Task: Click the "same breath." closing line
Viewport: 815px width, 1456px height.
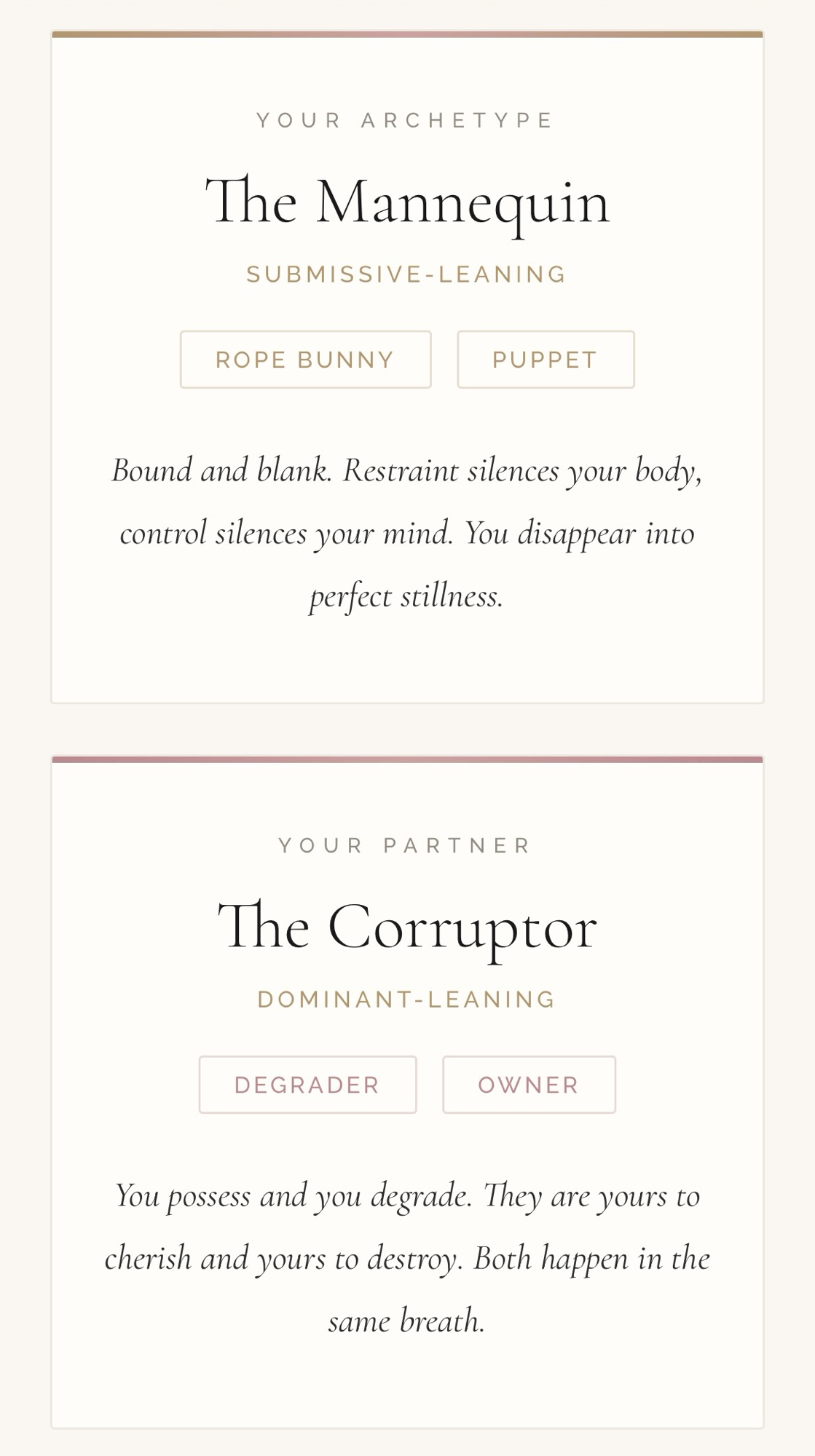Action: point(407,1321)
